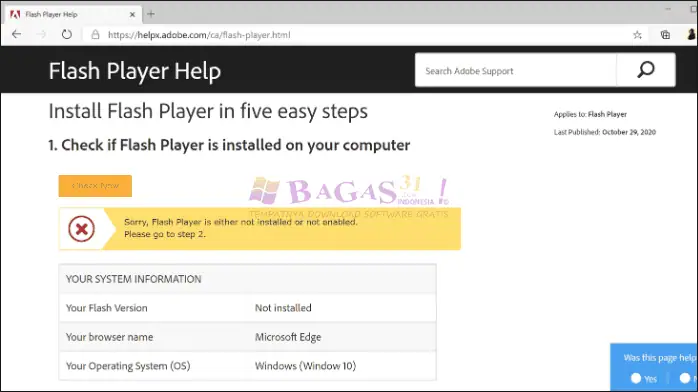Minimize the browser window
This screenshot has height=392, width=698.
[668, 9]
